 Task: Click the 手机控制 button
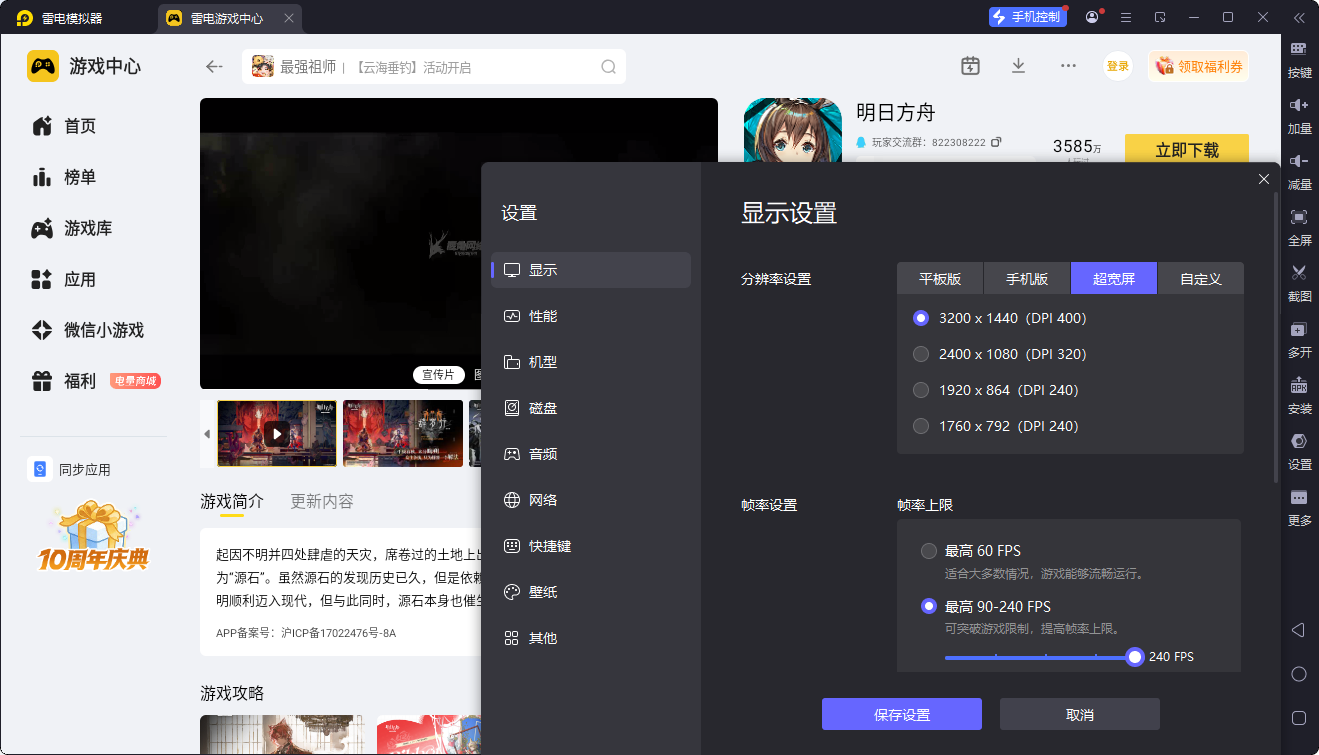[x=1026, y=17]
